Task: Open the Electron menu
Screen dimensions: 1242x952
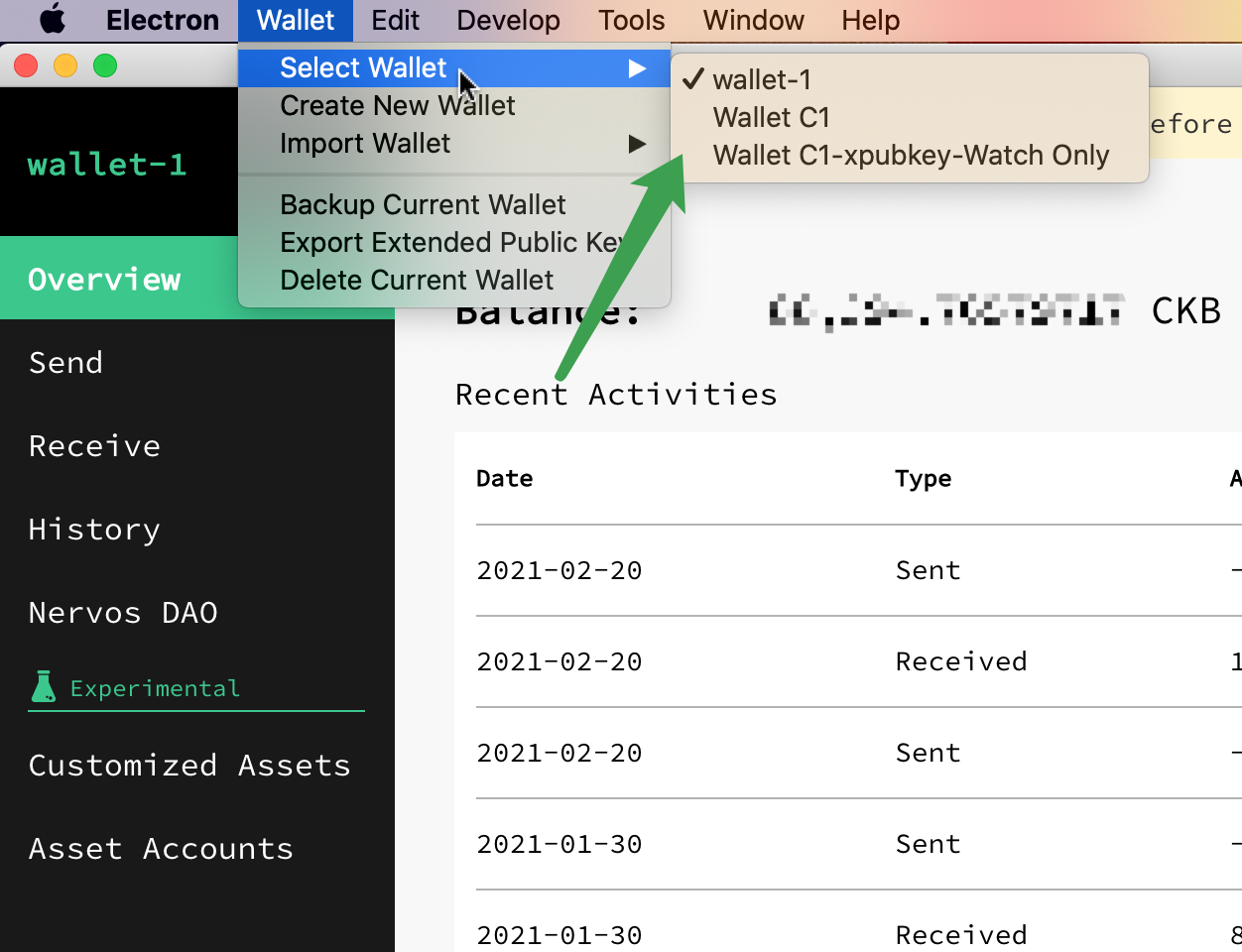Action: pyautogui.click(x=163, y=20)
